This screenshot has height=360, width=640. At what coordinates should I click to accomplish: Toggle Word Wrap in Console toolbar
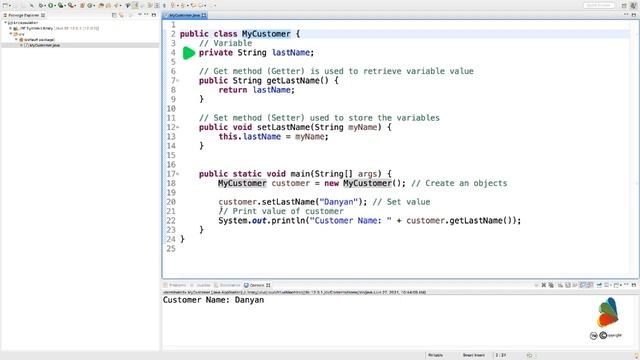575,285
